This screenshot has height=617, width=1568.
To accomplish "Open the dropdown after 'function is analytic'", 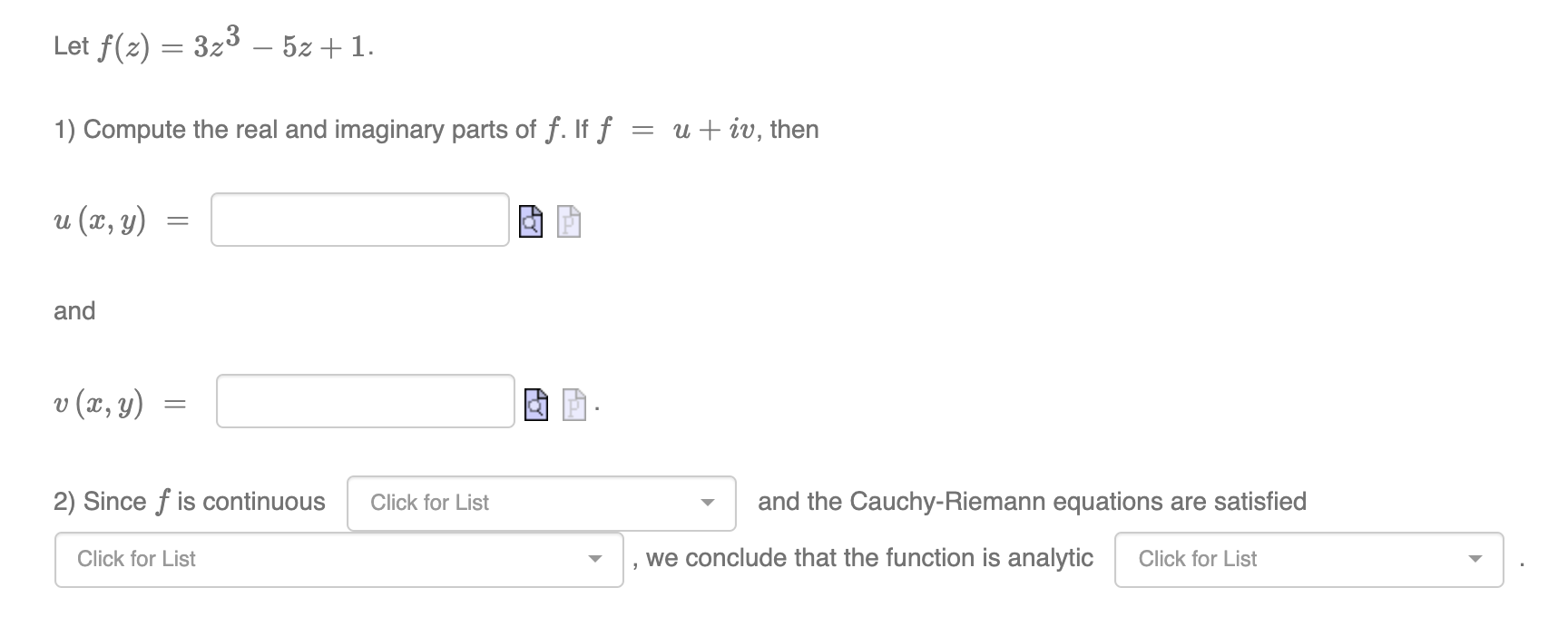I will [1307, 559].
